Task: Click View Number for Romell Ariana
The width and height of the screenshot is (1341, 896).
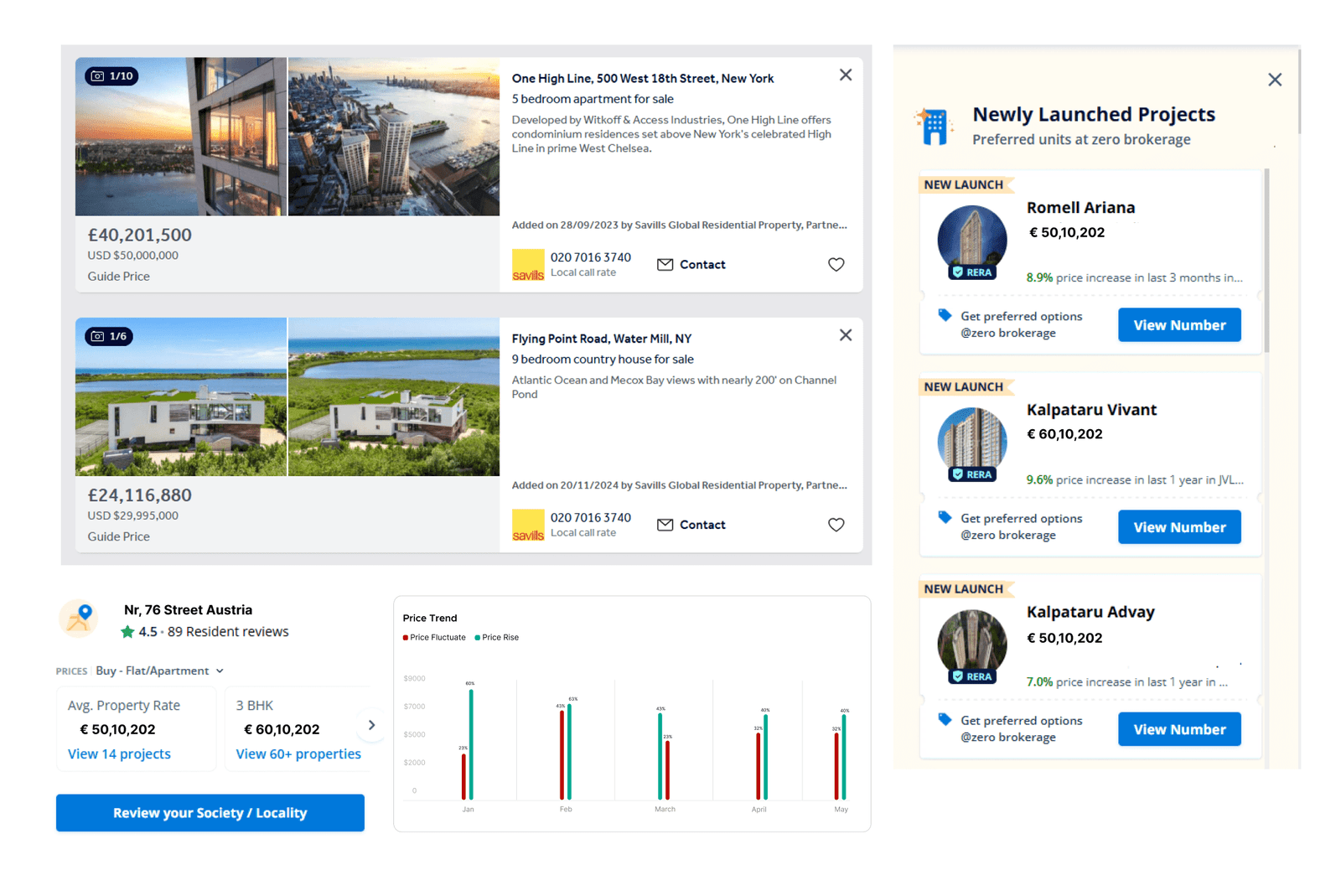Action: 1179,324
